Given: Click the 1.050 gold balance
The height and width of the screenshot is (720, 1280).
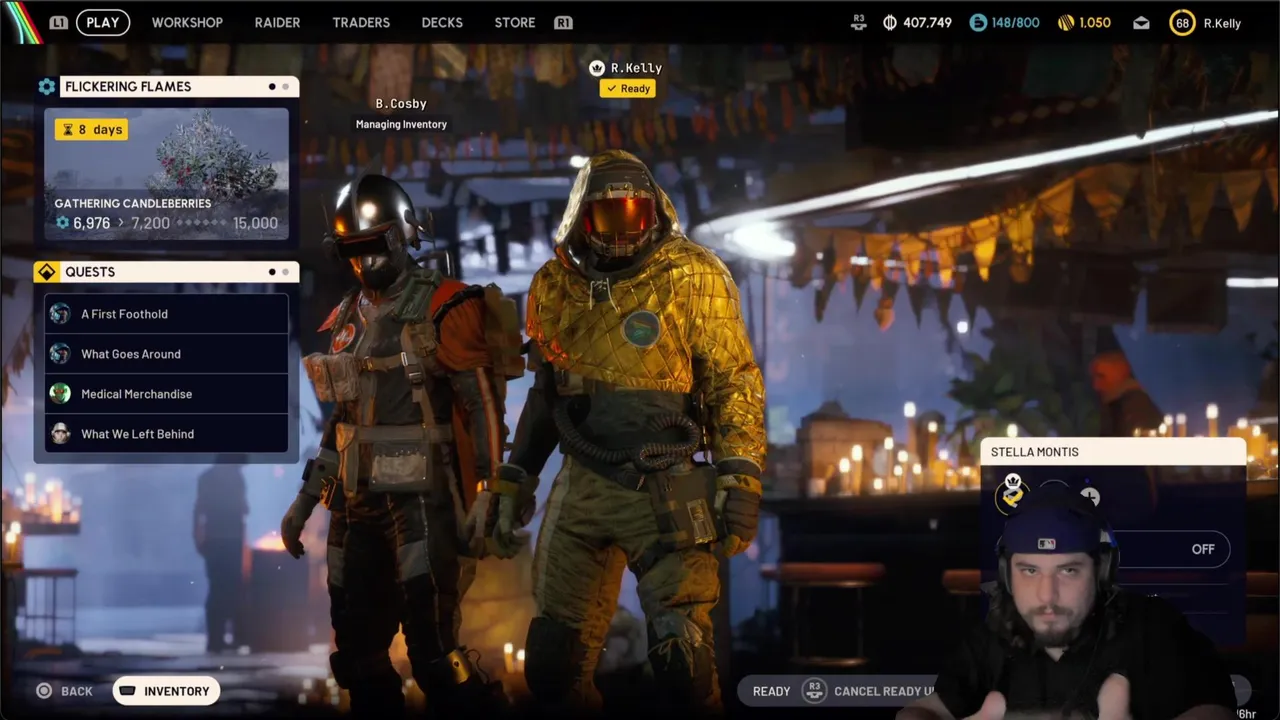Looking at the screenshot, I should (x=1095, y=22).
